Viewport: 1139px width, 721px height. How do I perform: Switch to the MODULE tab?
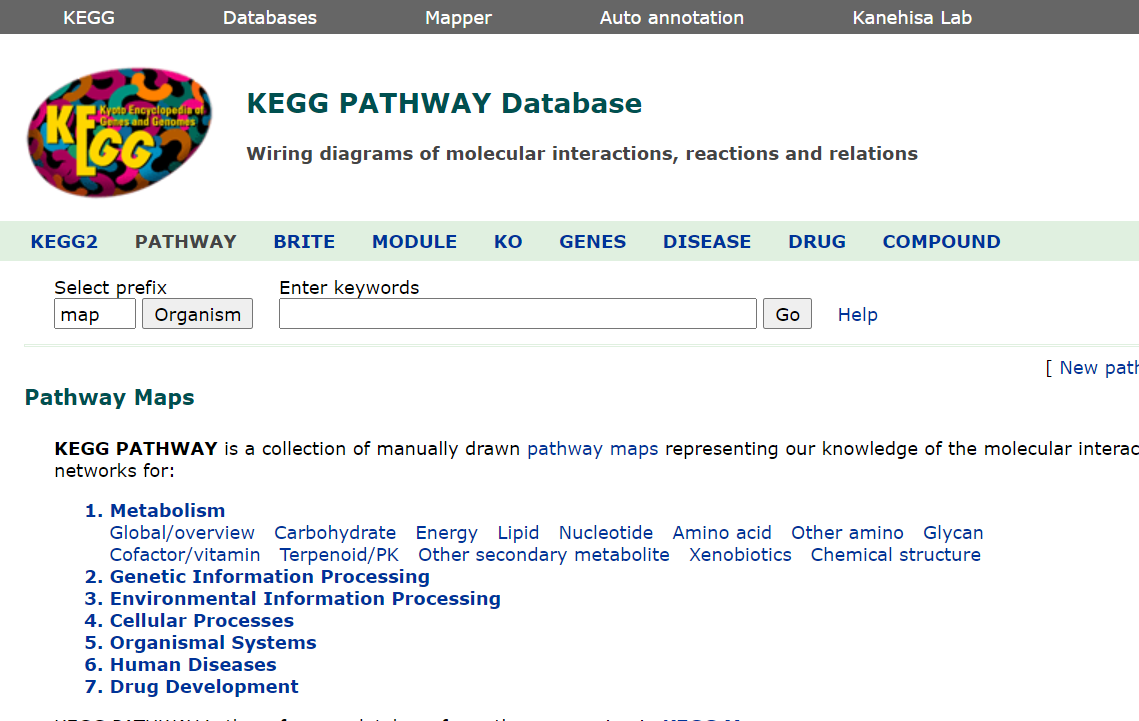click(x=414, y=242)
